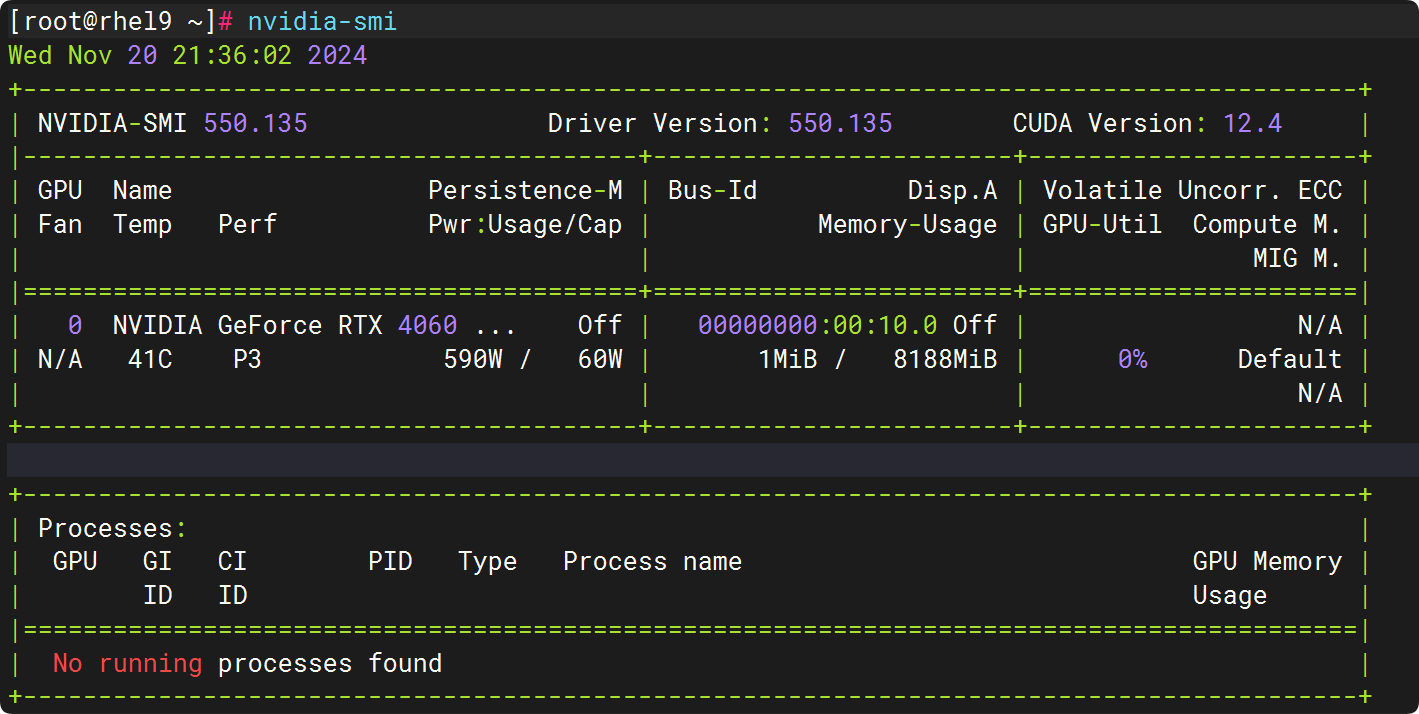The image size is (1419, 714).
Task: Click the bus id 00000000:00:10.0
Action: [x=818, y=325]
